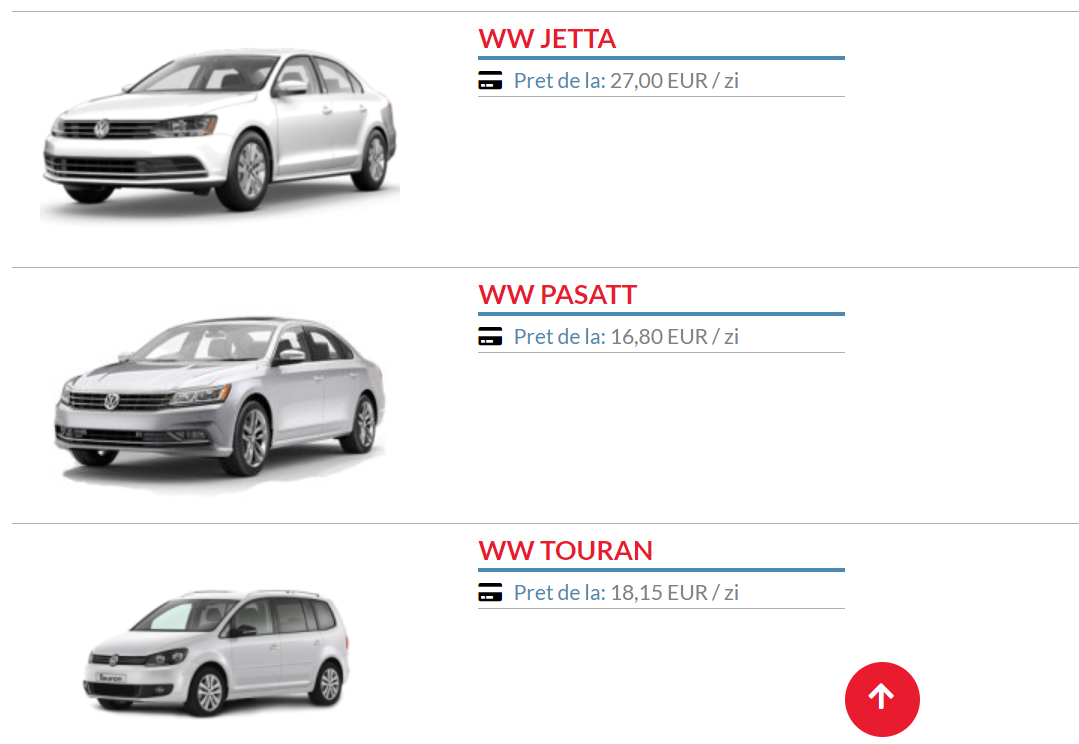Click the "Pret de la:" label under WW PASATT
Viewport: 1079px width, 744px height.
(559, 337)
